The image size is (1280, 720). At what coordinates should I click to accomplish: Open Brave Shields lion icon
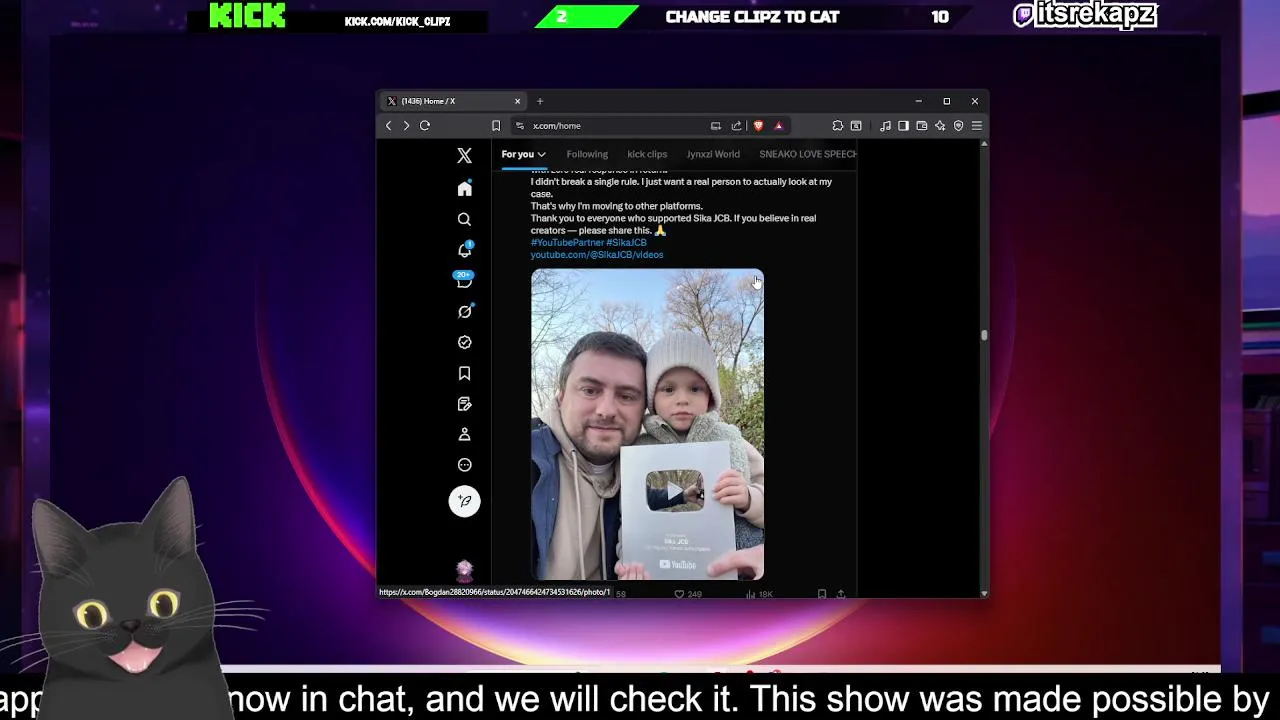tap(758, 126)
